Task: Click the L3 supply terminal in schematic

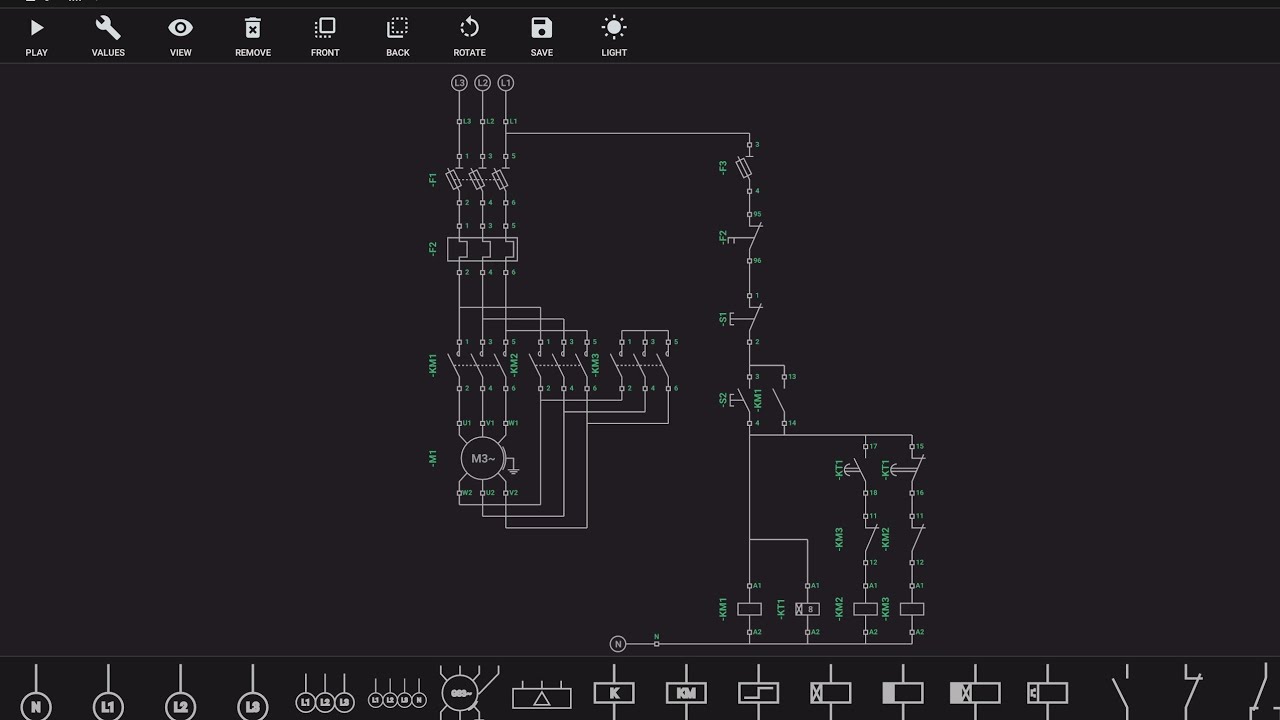Action: [x=460, y=83]
